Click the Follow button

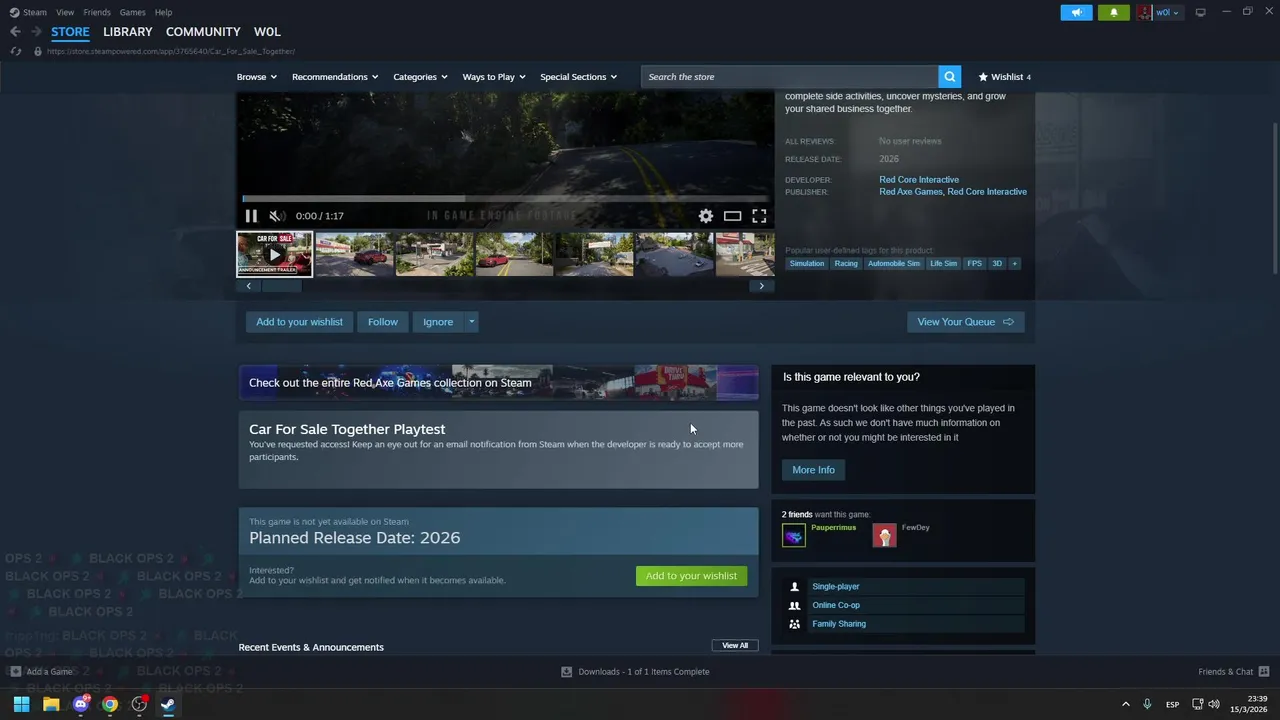383,322
